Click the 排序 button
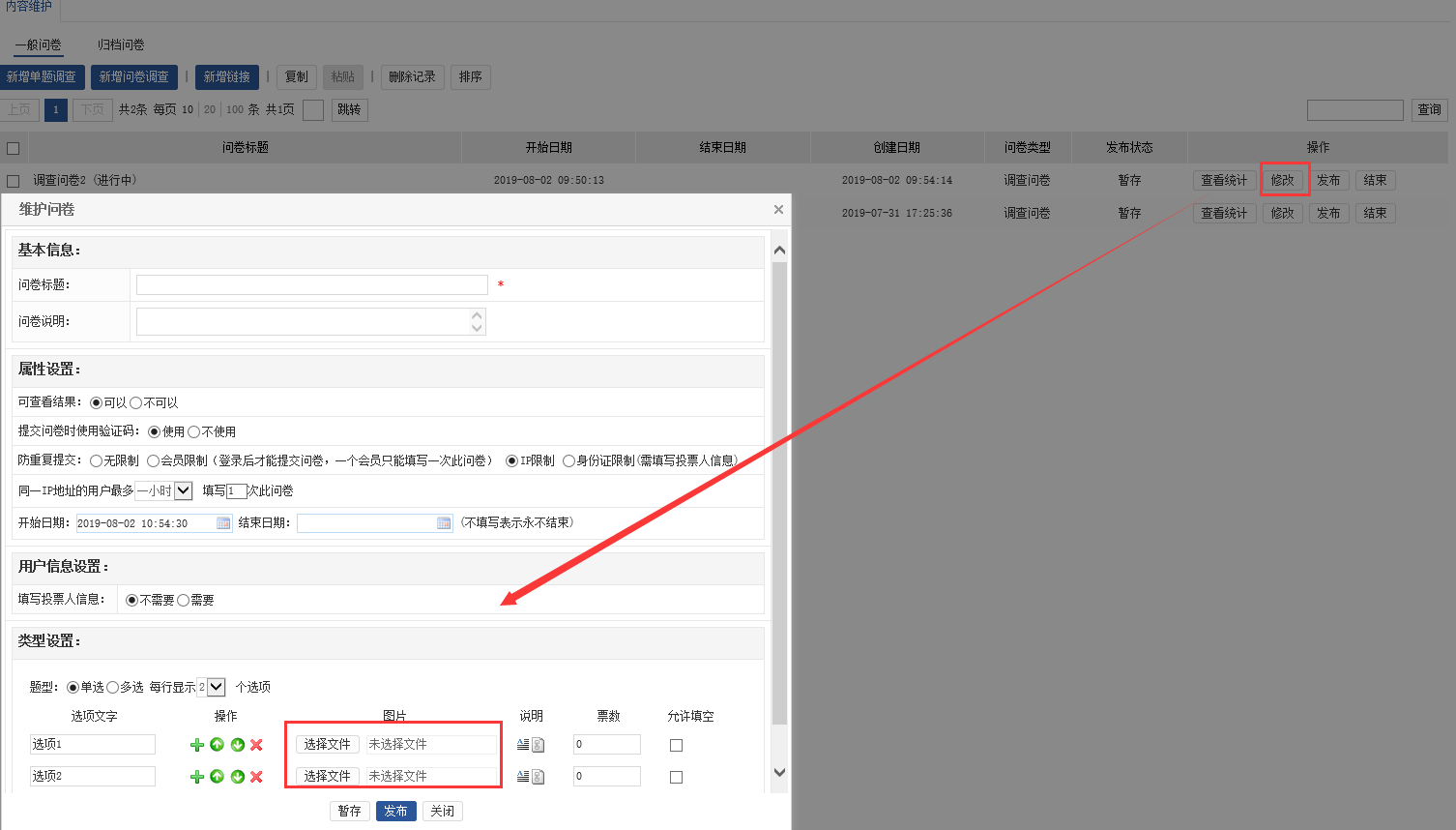 coord(471,76)
